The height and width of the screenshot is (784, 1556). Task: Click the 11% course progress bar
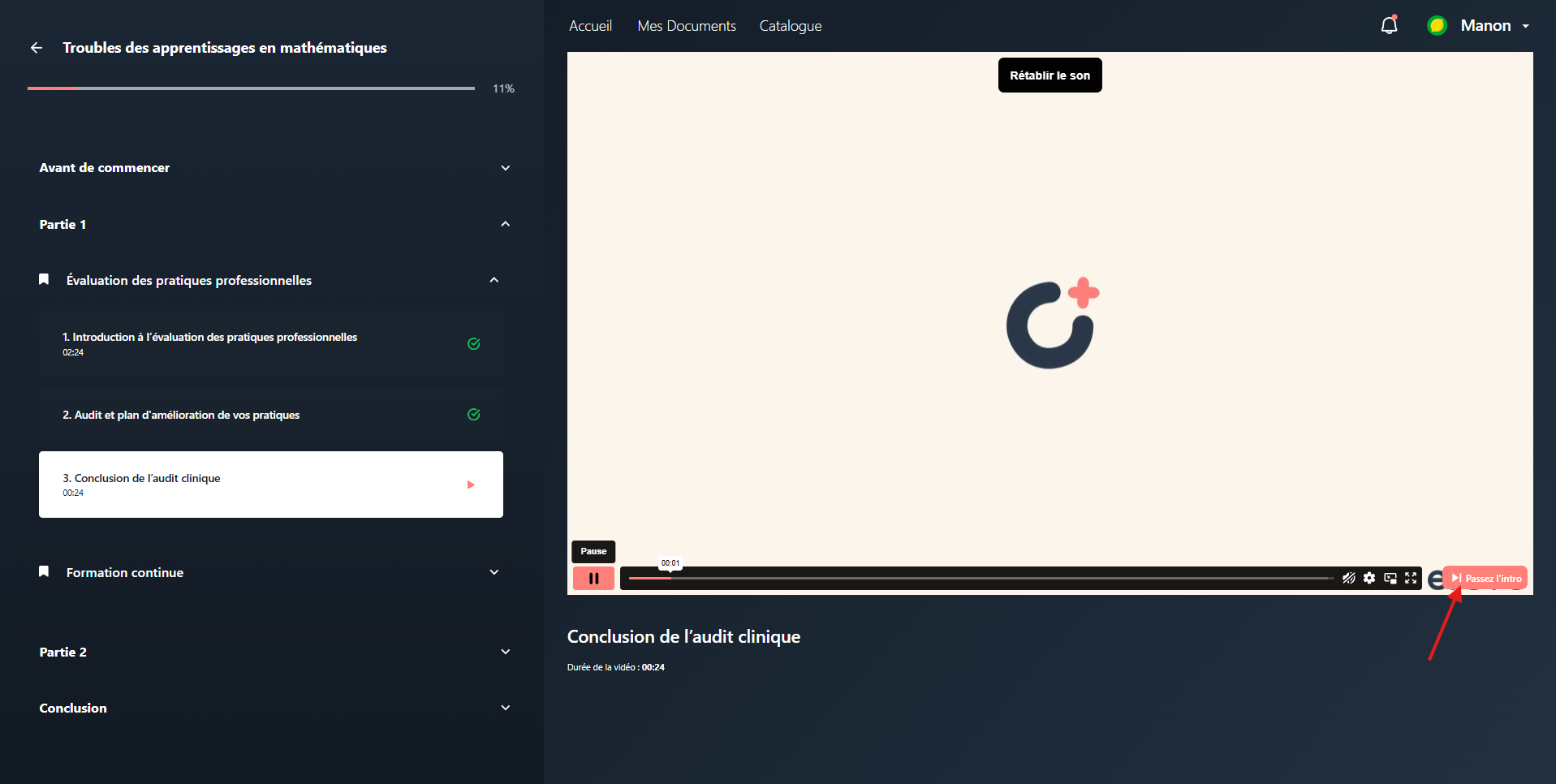(251, 88)
